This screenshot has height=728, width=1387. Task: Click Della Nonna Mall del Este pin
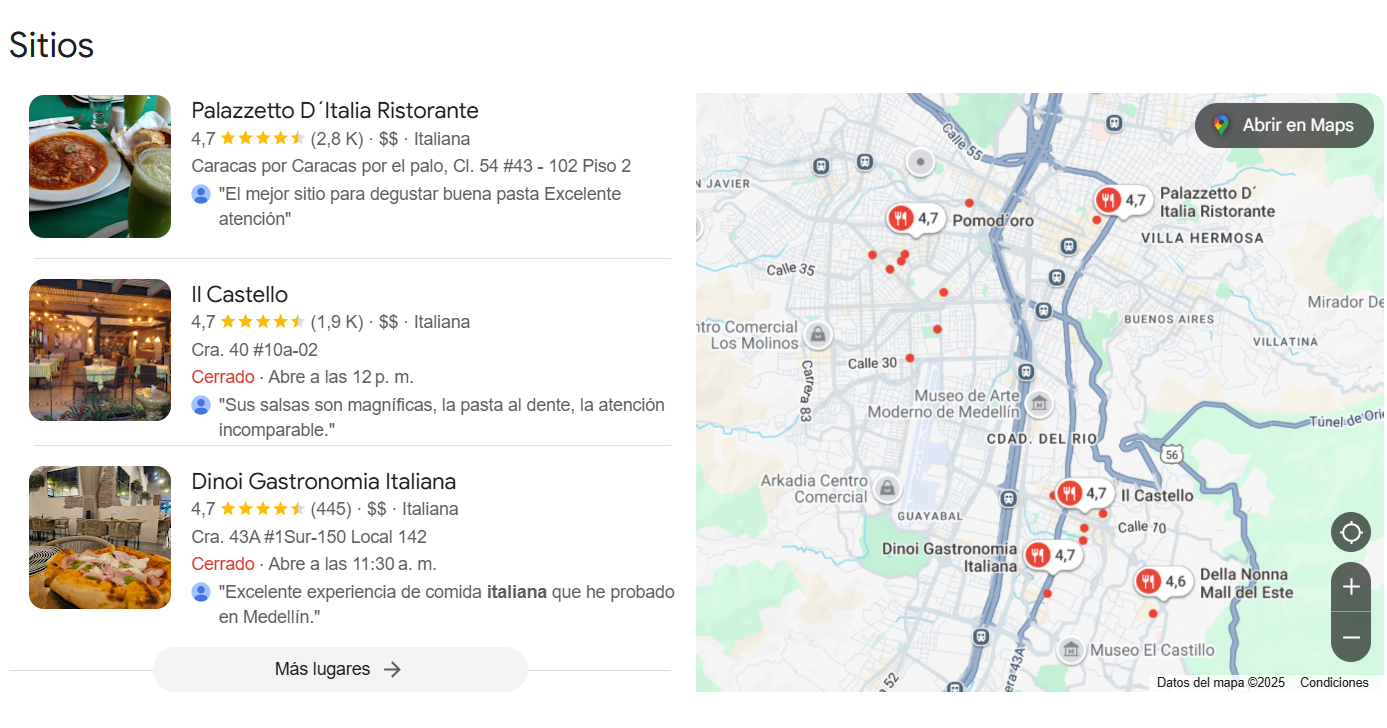[1149, 581]
